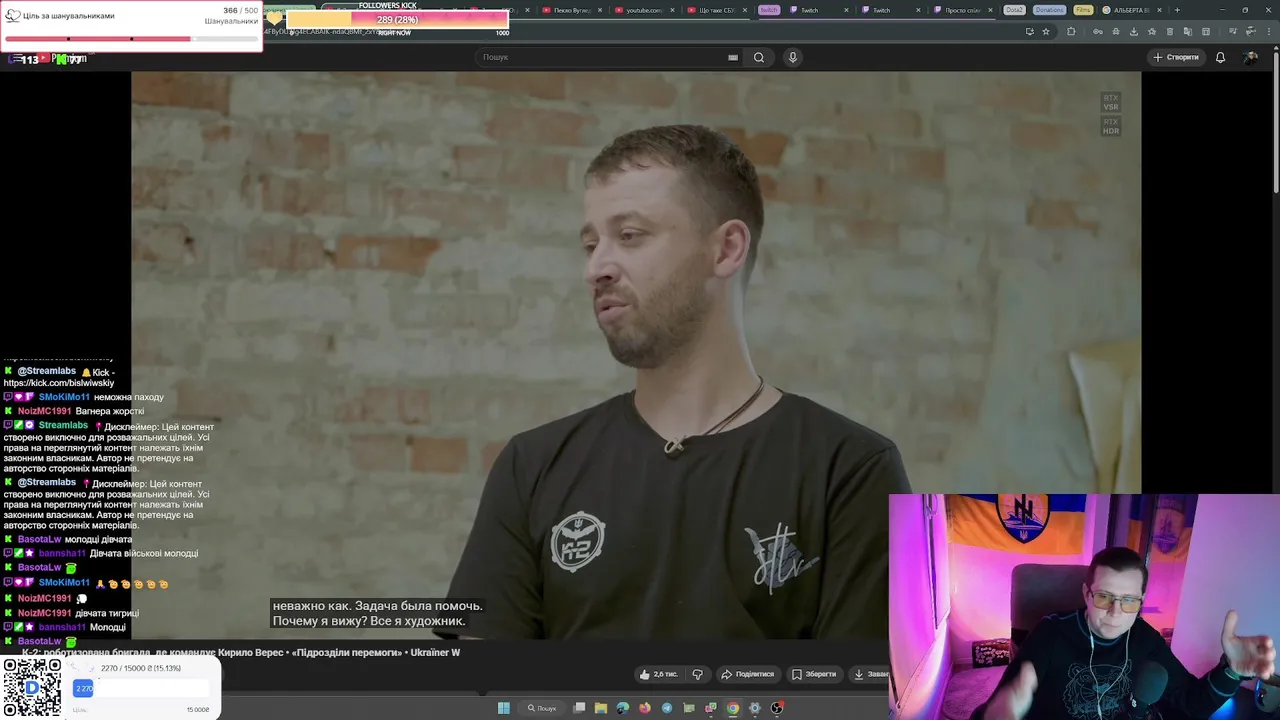Viewport: 1280px width, 720px height.
Task: Click the install app icon in address bar
Action: (x=1030, y=31)
